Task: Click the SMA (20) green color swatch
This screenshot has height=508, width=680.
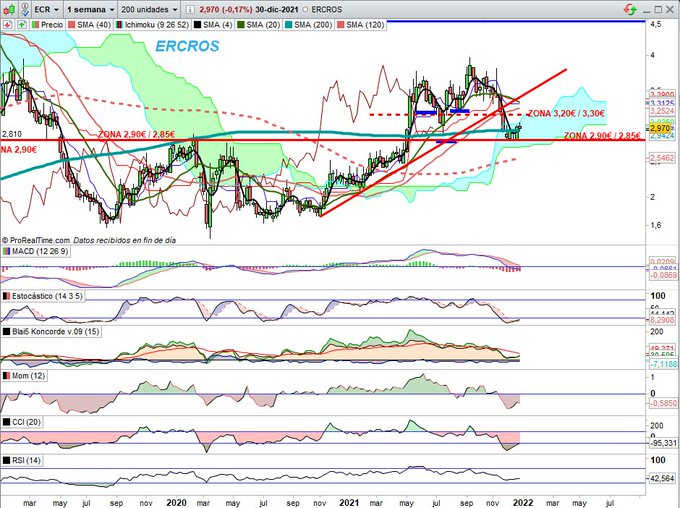Action: tap(241, 25)
